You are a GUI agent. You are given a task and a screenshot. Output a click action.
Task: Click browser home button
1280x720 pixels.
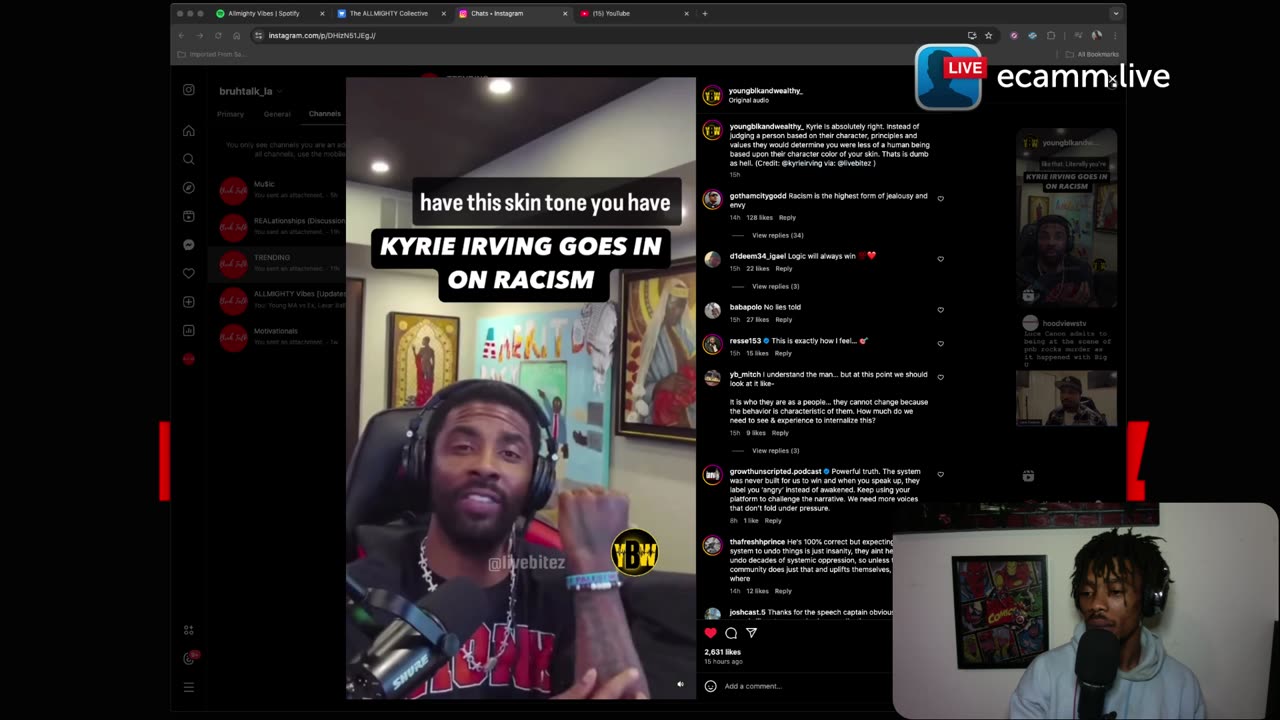pos(237,35)
